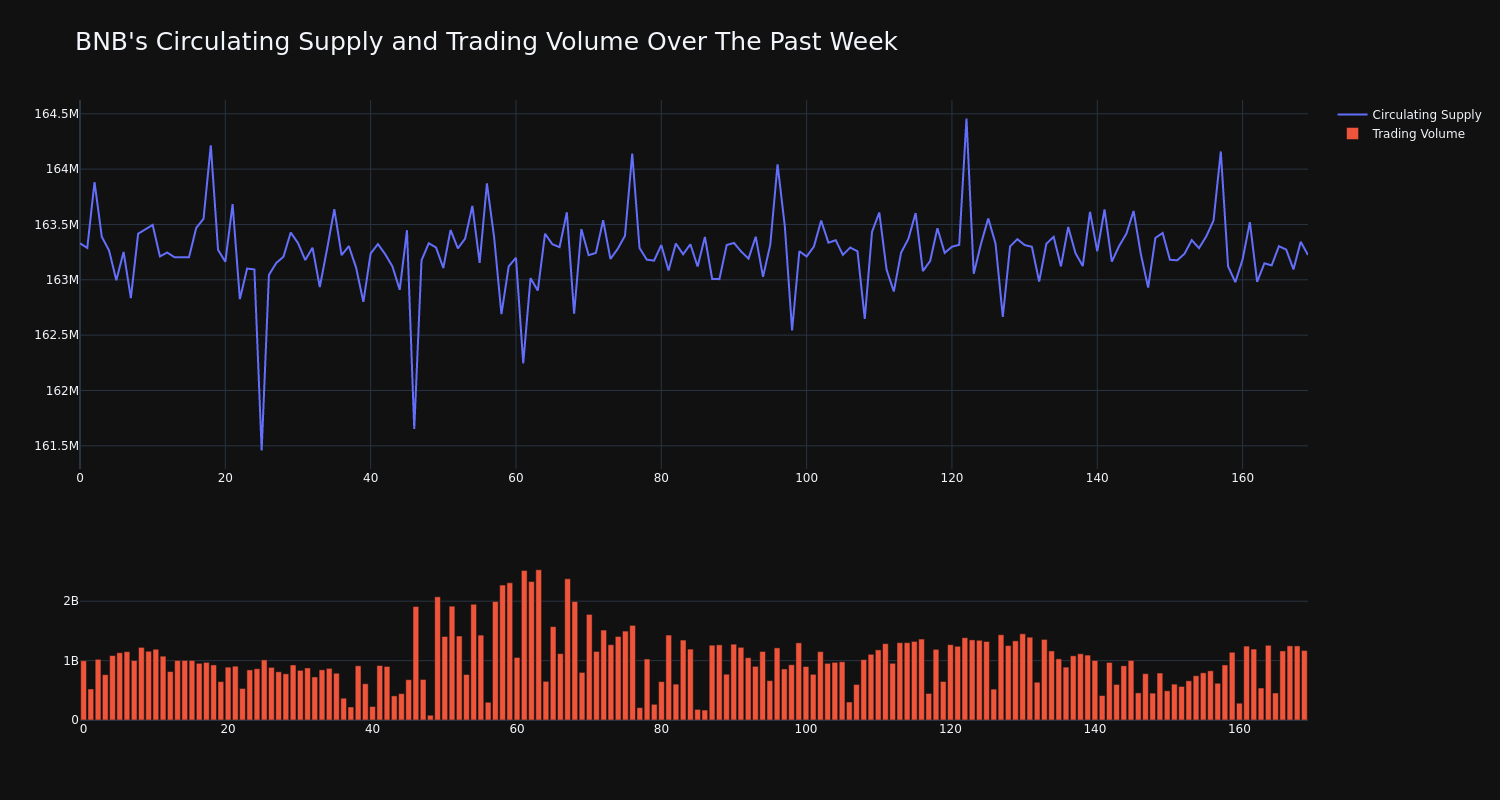The image size is (1500, 800).
Task: Select the 2B label on volume axis
Action: 70,601
